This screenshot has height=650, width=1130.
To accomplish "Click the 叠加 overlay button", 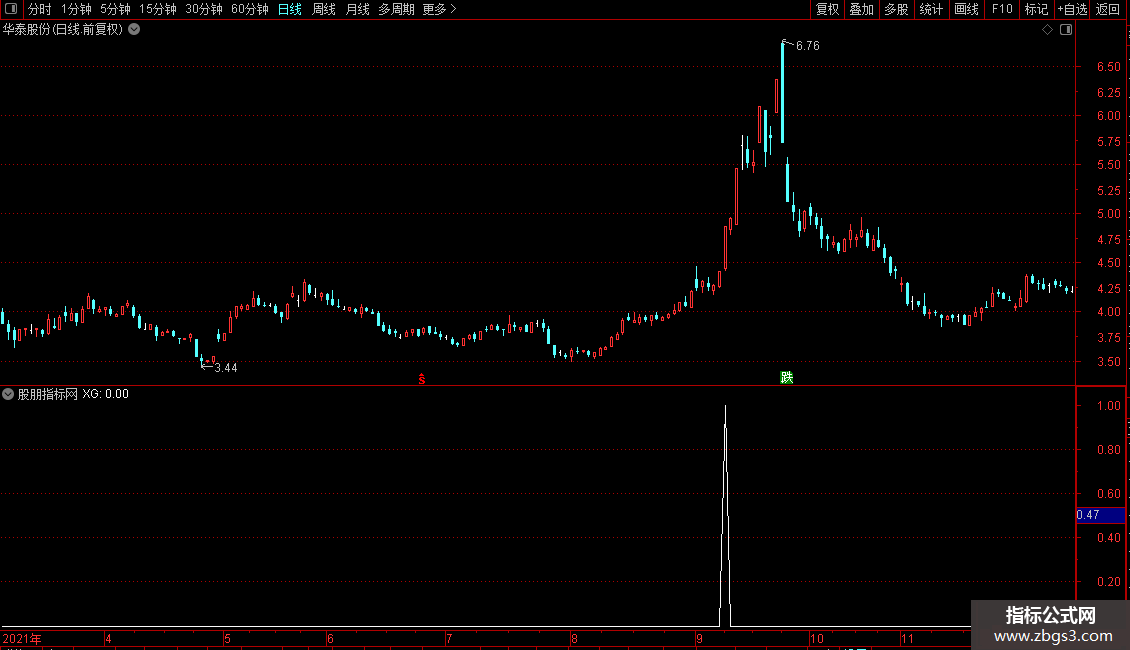I will 861,9.
